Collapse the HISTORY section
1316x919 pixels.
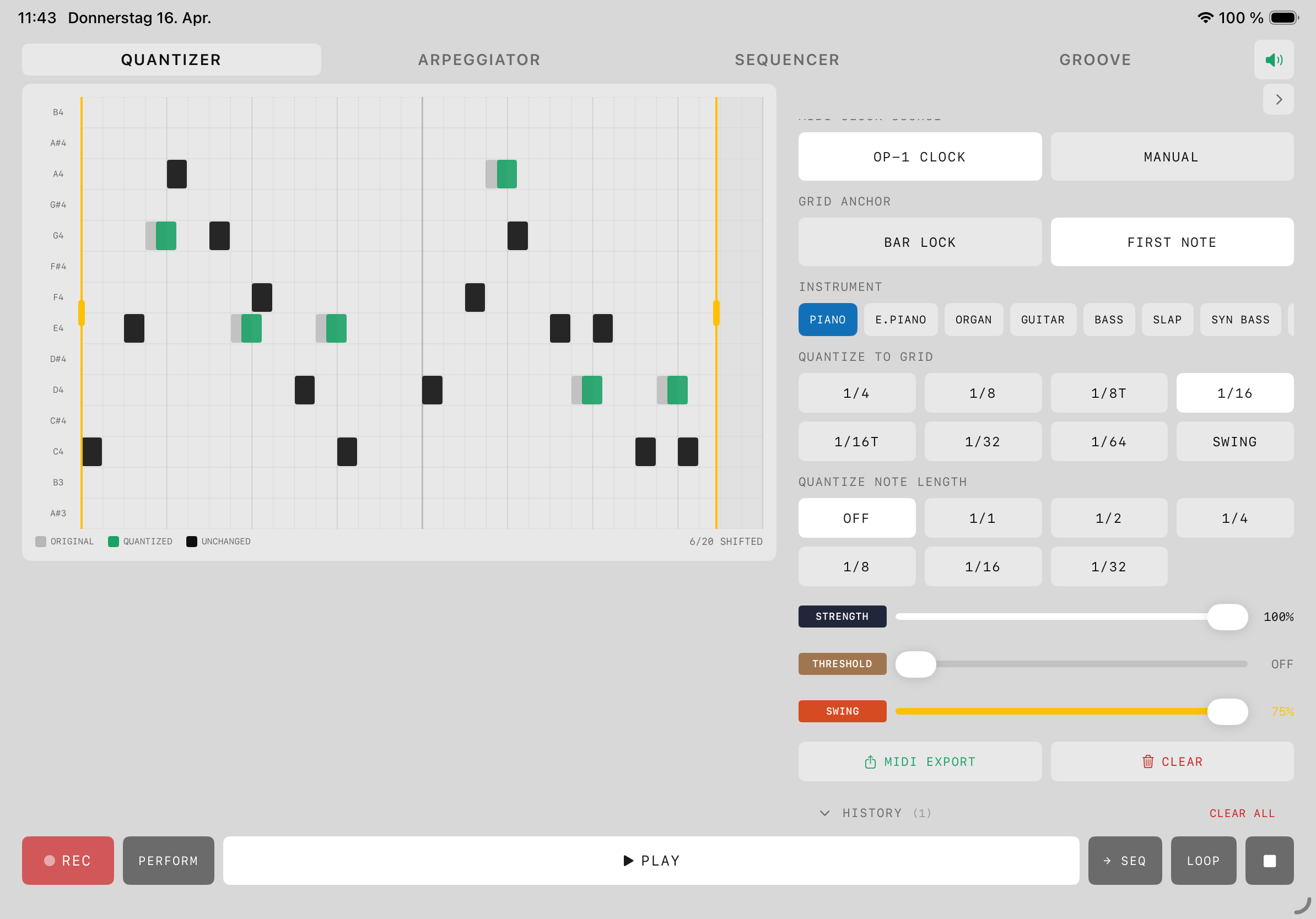point(825,813)
